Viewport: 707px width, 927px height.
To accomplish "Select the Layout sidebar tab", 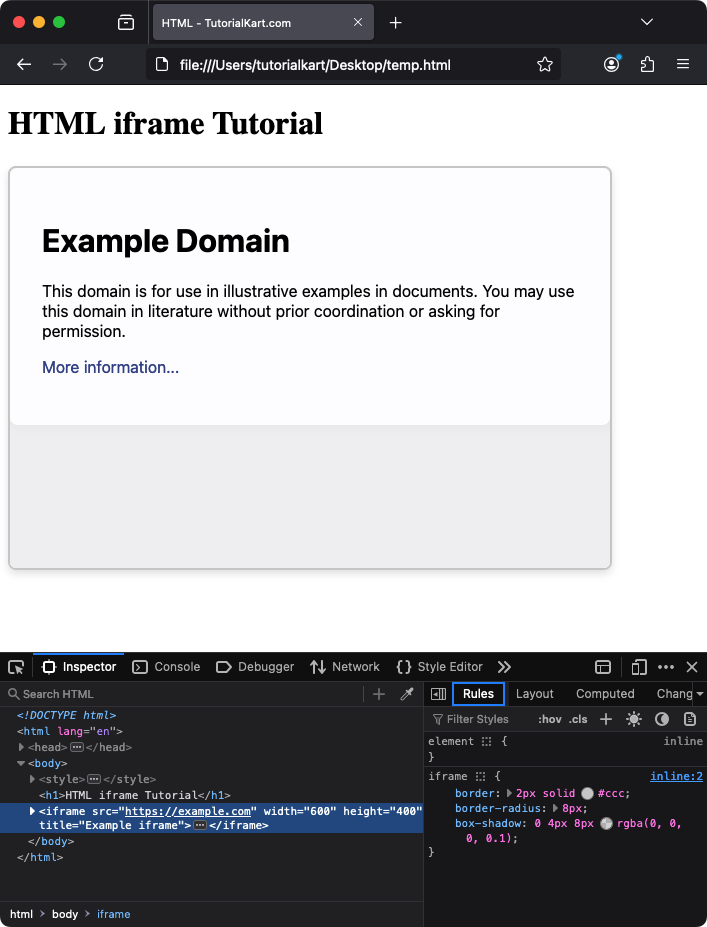I will 534,693.
